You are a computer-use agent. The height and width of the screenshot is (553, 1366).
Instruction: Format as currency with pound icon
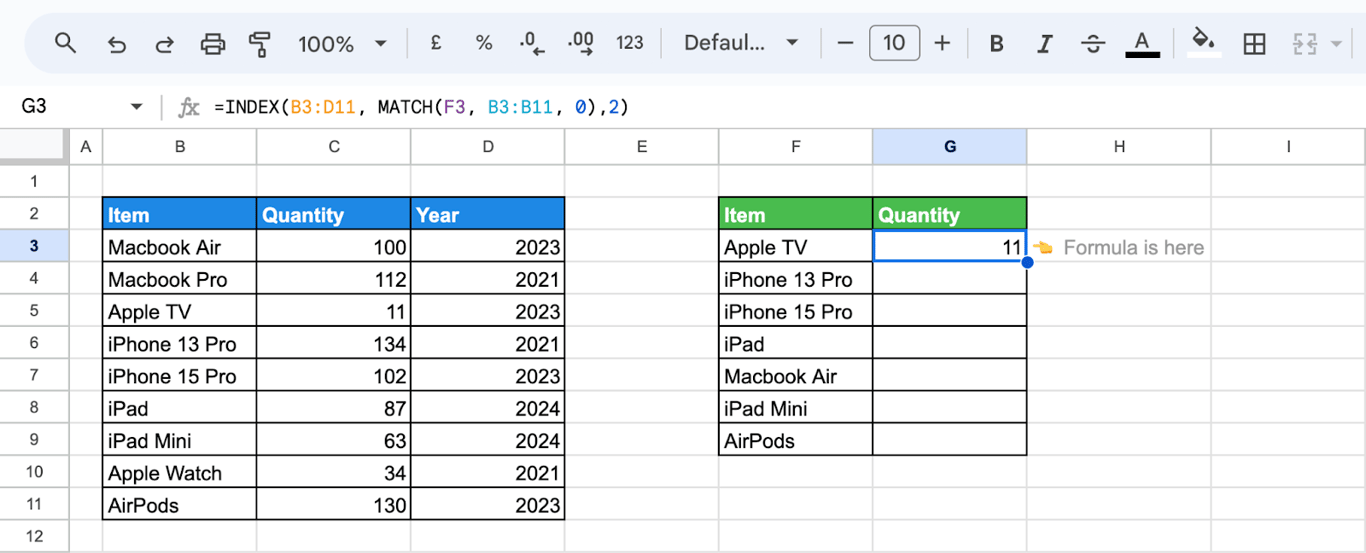coord(436,43)
